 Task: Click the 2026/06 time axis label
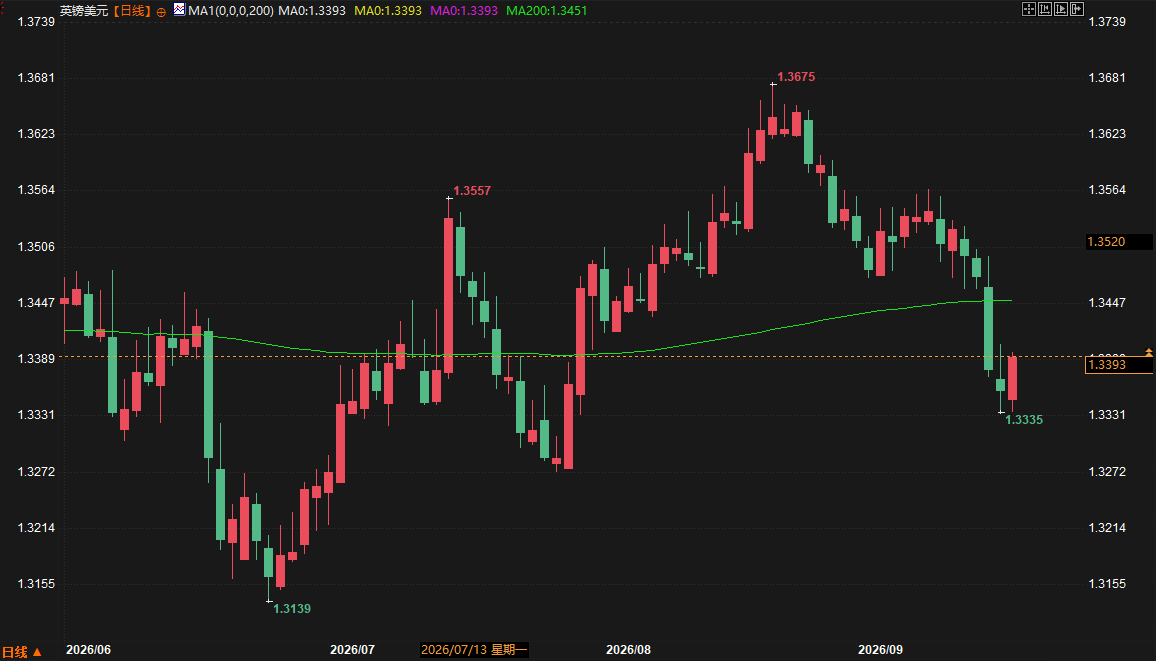tap(88, 650)
